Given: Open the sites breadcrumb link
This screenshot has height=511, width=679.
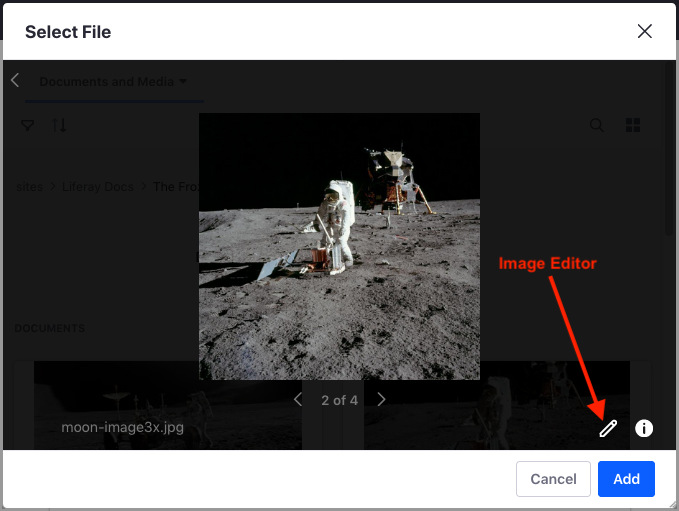Looking at the screenshot, I should (x=29, y=187).
